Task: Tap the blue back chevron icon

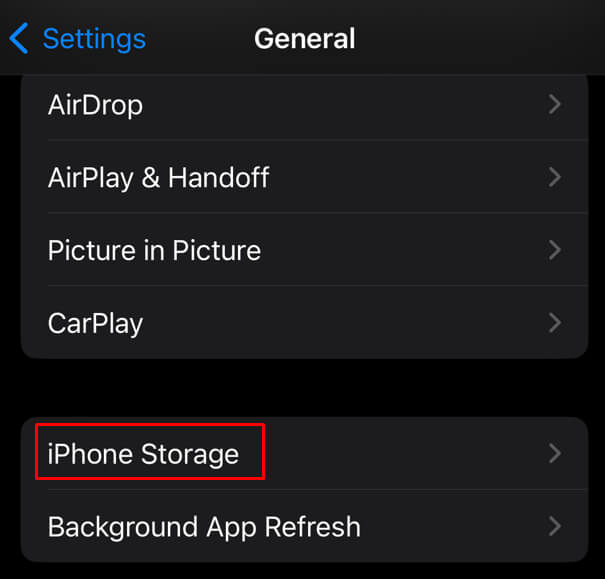Action: [x=19, y=38]
